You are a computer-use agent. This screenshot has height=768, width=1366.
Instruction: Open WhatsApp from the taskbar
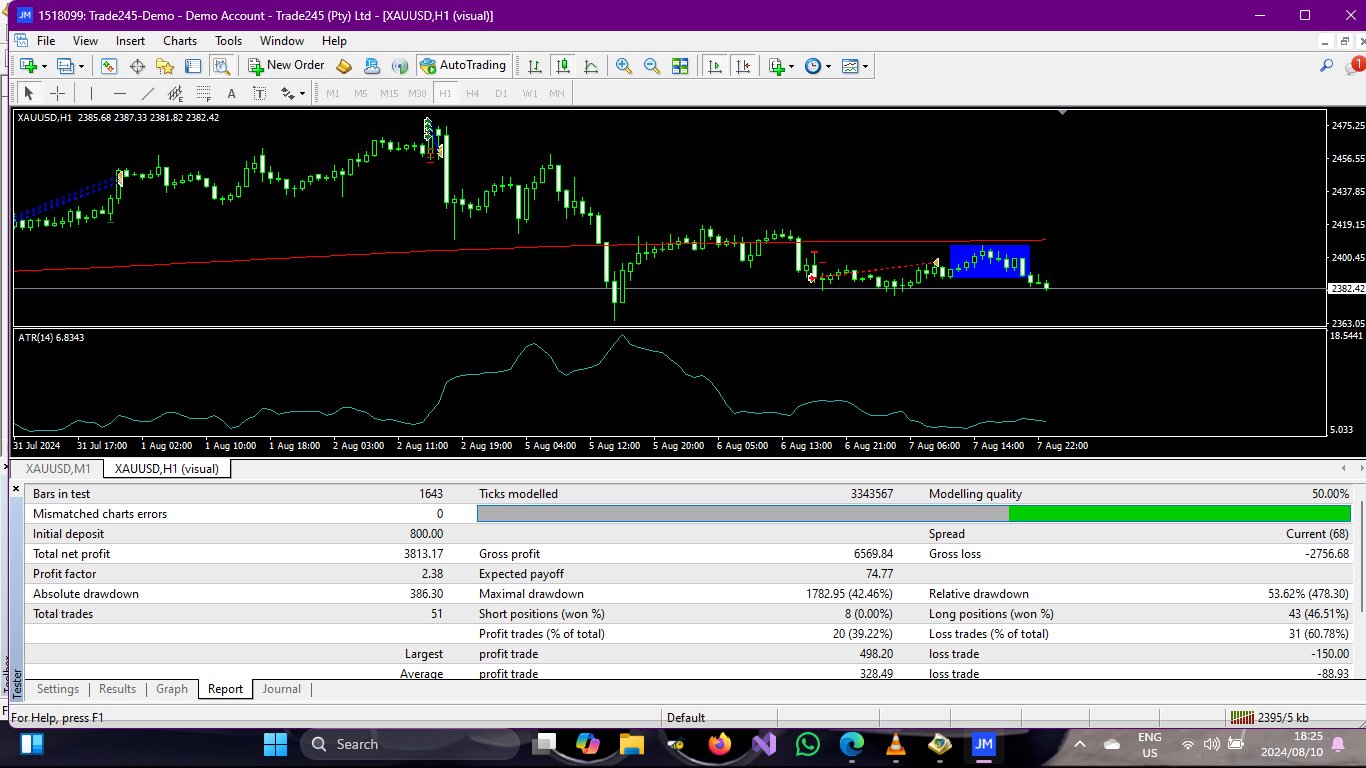[807, 744]
